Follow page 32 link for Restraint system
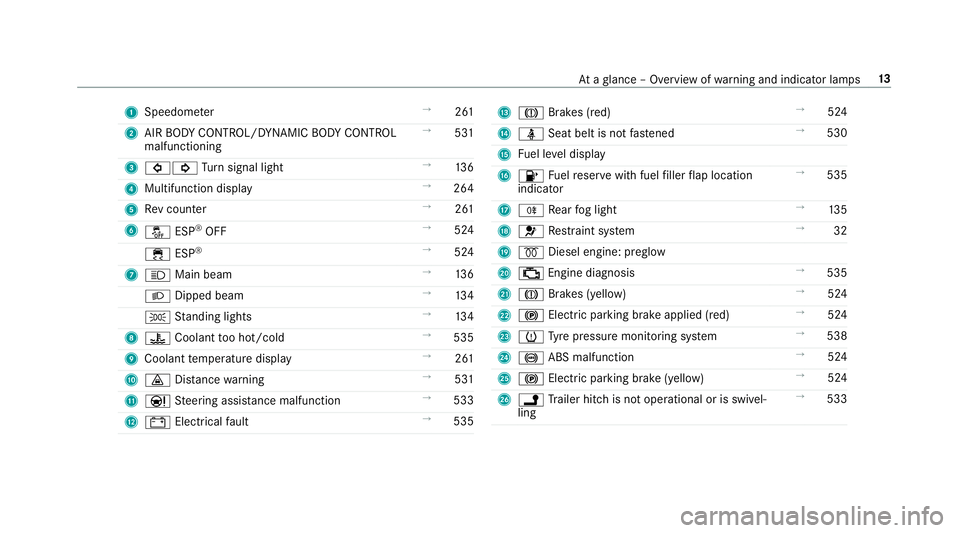This screenshot has width=960, height=533. [x=840, y=231]
